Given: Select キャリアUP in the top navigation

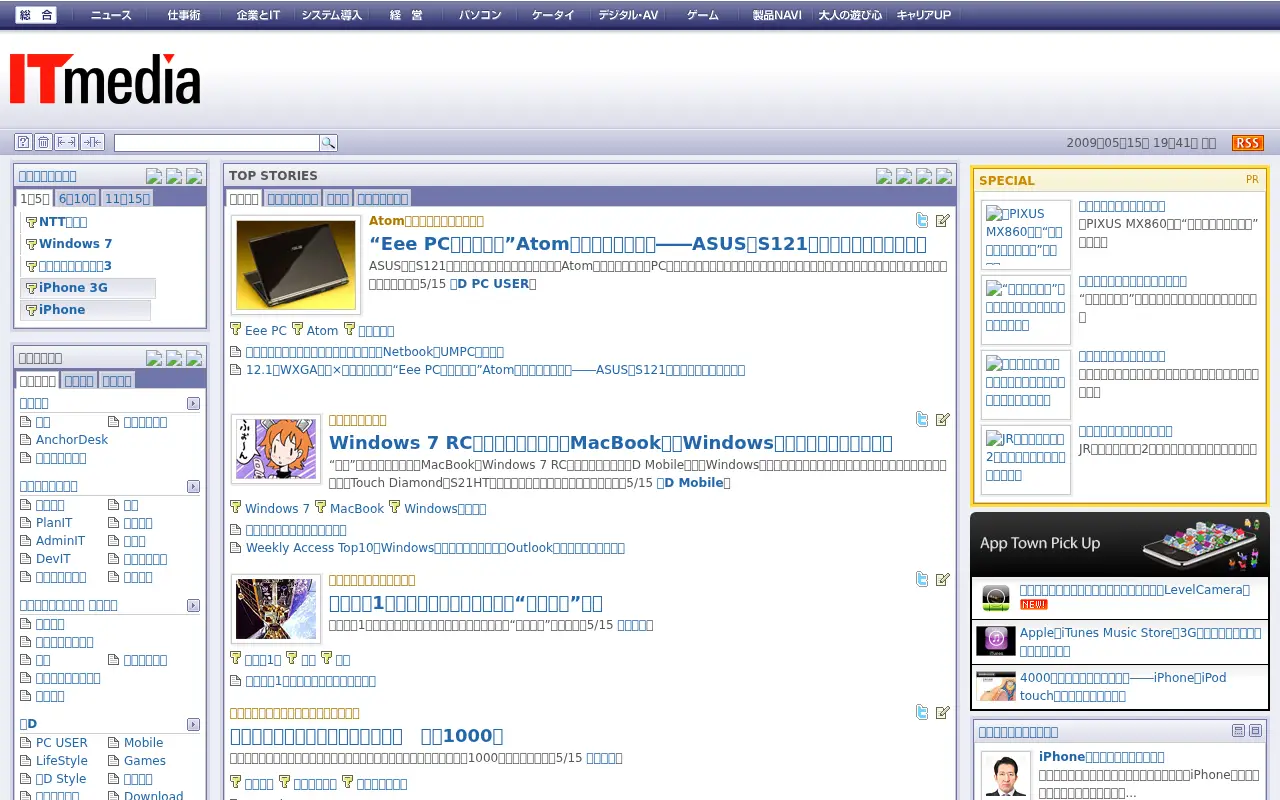Looking at the screenshot, I should (x=924, y=15).
